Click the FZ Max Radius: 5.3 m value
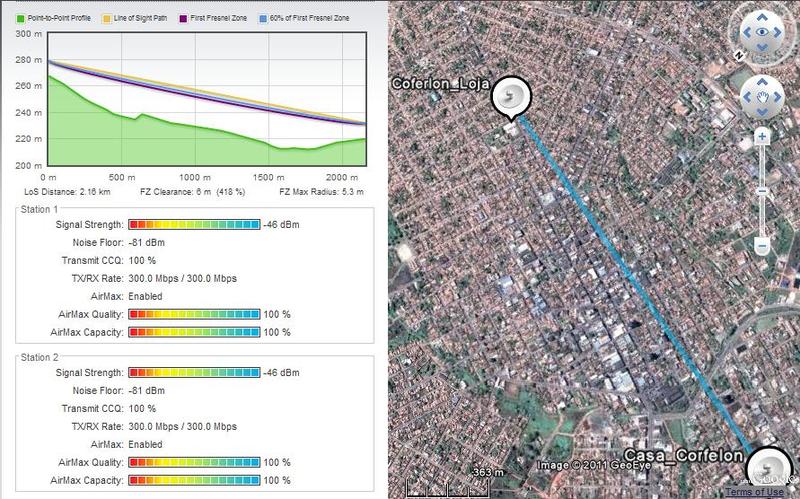 coord(321,192)
